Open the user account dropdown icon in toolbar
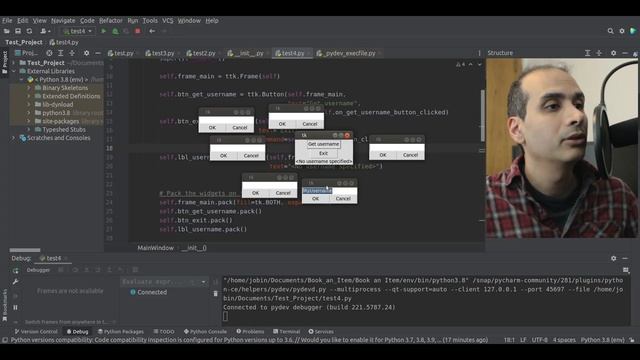The width and height of the screenshot is (640, 360). pyautogui.click(x=45, y=31)
